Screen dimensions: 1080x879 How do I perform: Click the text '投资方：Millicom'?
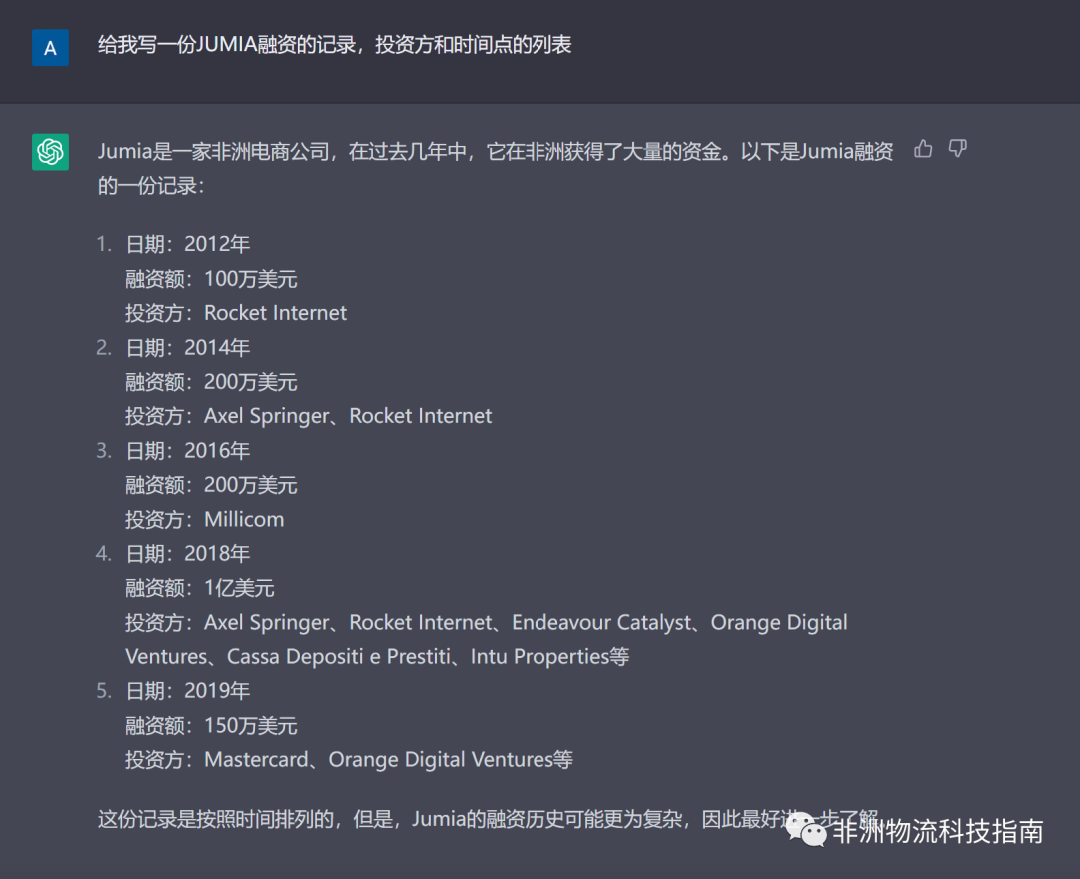205,519
